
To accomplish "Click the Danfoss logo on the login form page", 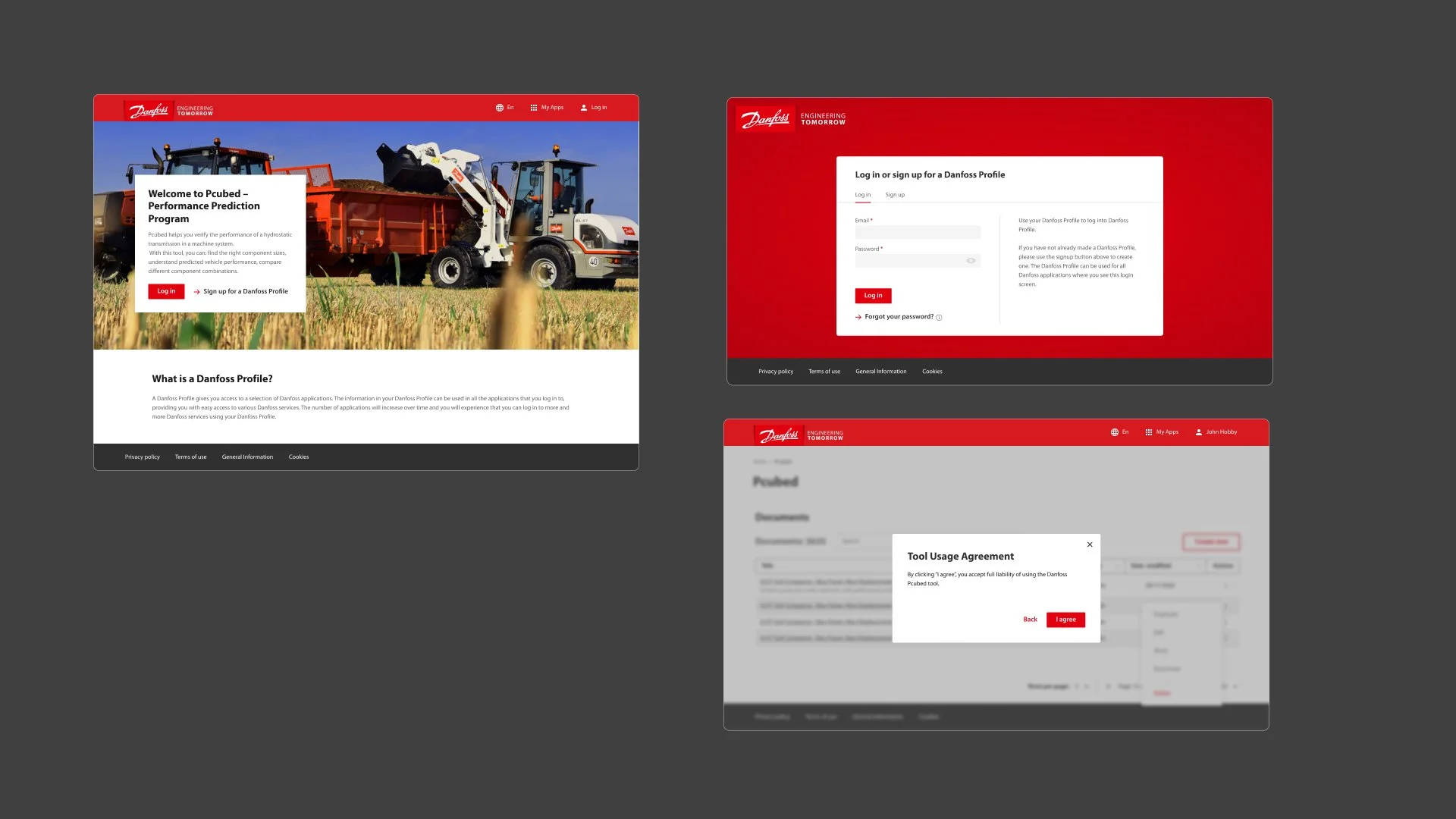I will [x=765, y=119].
